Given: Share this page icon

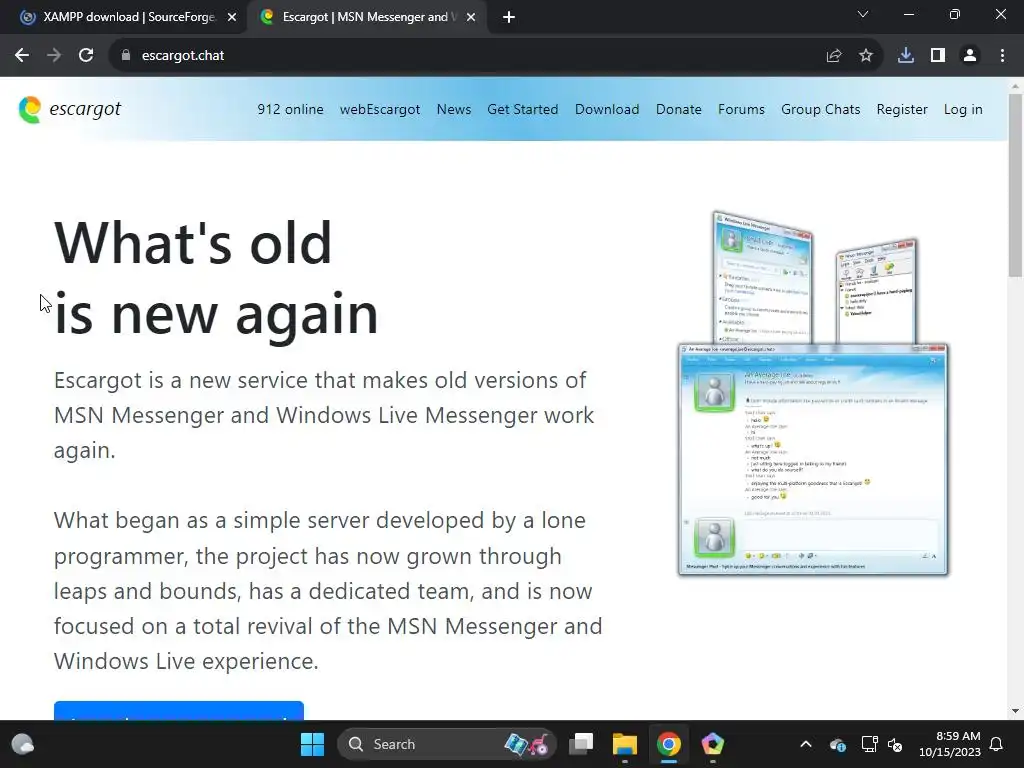Looking at the screenshot, I should coord(833,56).
